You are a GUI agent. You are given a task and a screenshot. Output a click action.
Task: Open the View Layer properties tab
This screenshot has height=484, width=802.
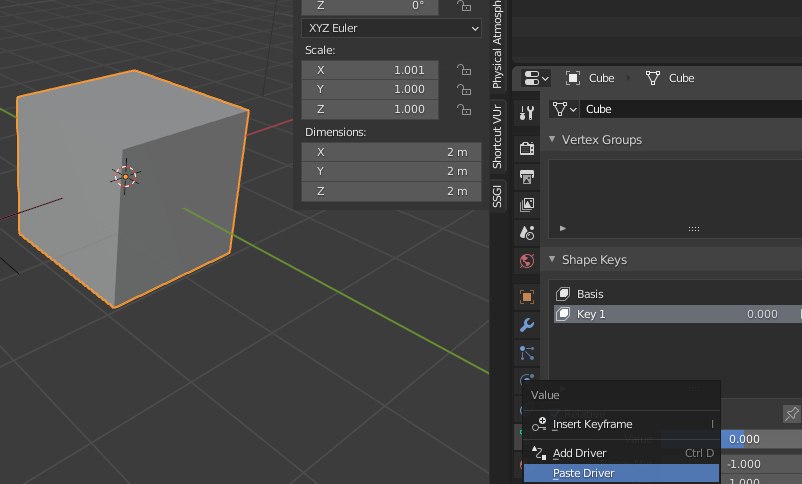[526, 205]
